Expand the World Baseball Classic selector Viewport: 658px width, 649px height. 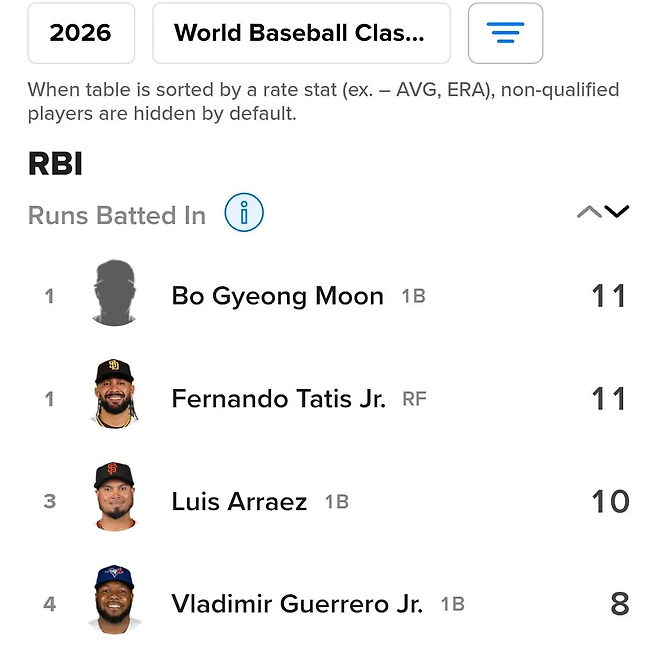pyautogui.click(x=301, y=33)
